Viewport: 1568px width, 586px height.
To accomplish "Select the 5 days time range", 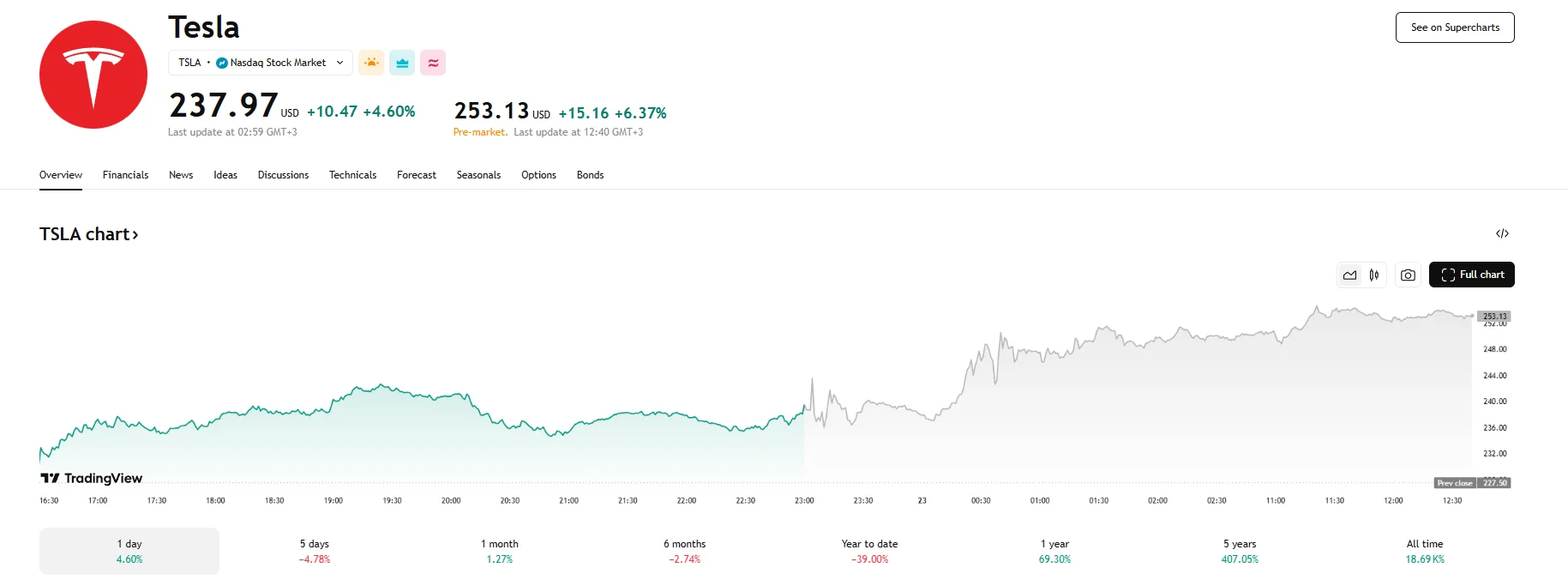I will pos(315,551).
